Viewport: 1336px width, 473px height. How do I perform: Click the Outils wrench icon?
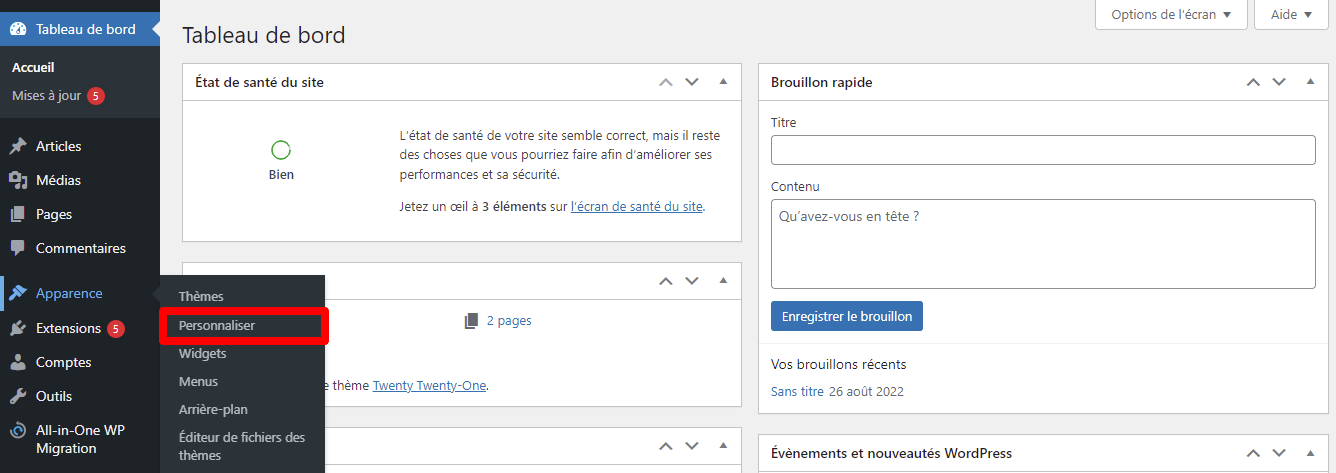[18, 396]
